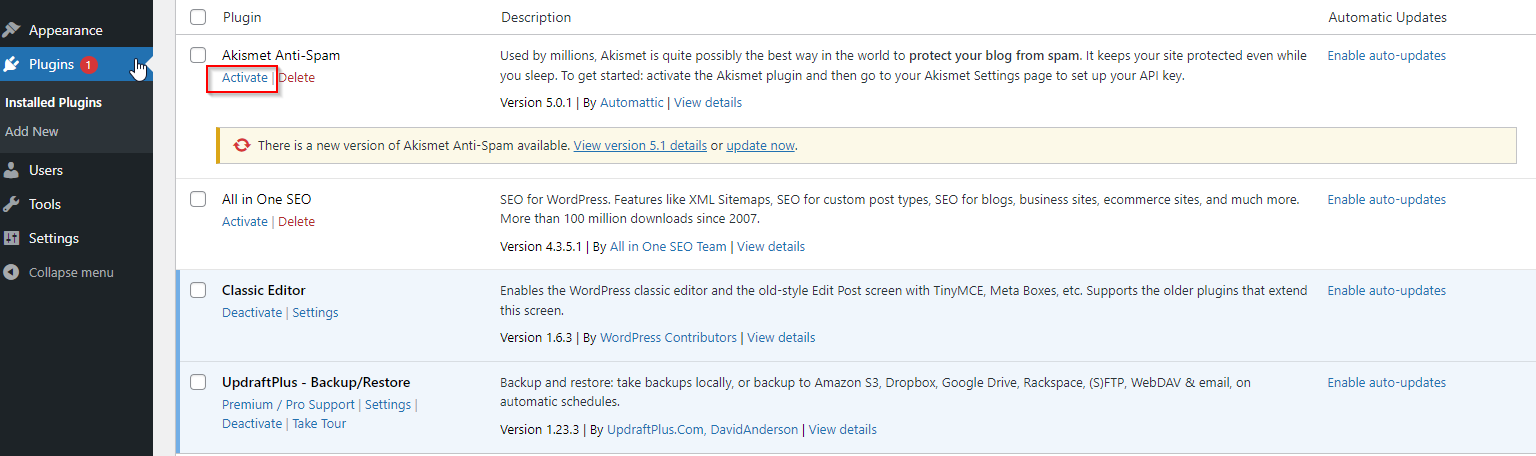Click UpdraftPlus - Backup/Restore title
Viewport: 1536px width, 456px height.
[x=316, y=382]
